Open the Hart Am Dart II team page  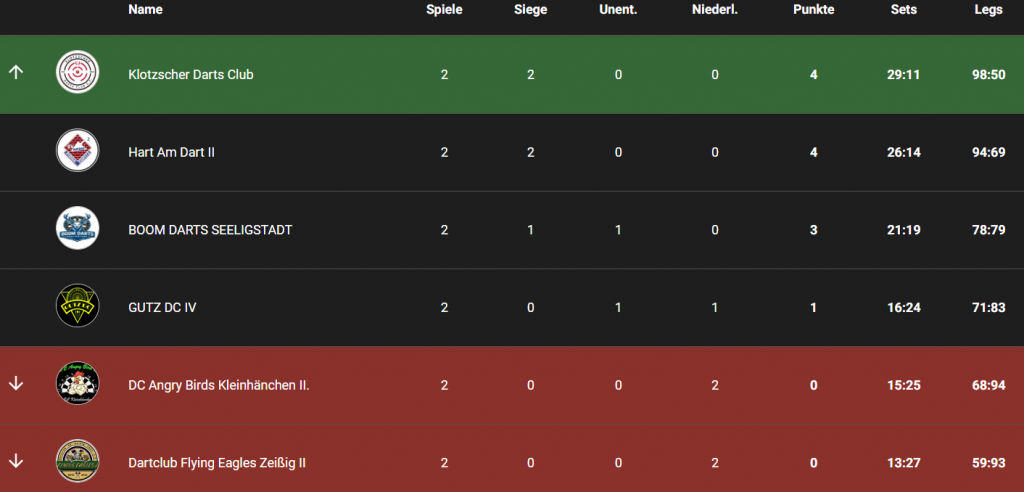pos(172,152)
